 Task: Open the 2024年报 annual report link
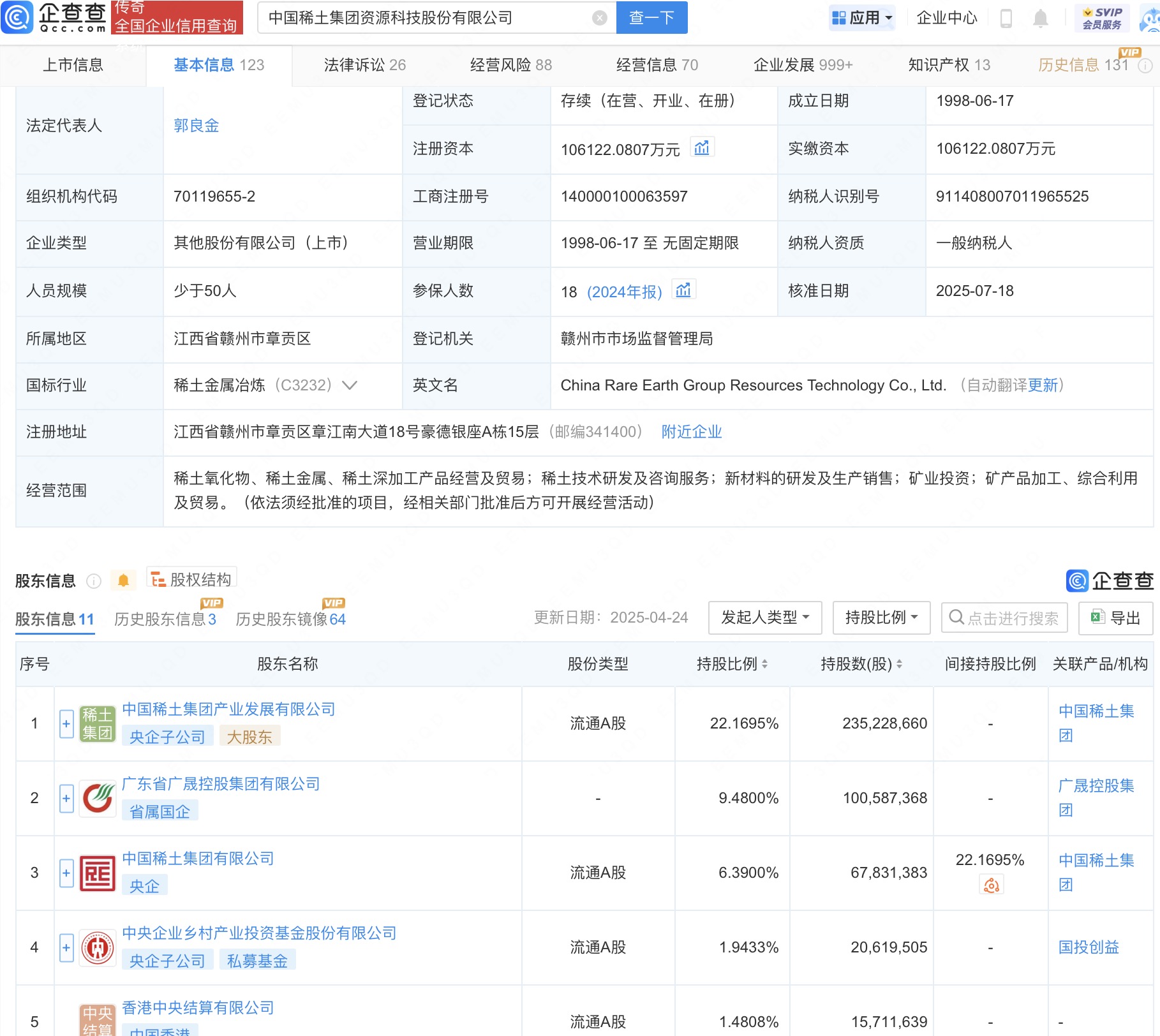click(x=625, y=292)
